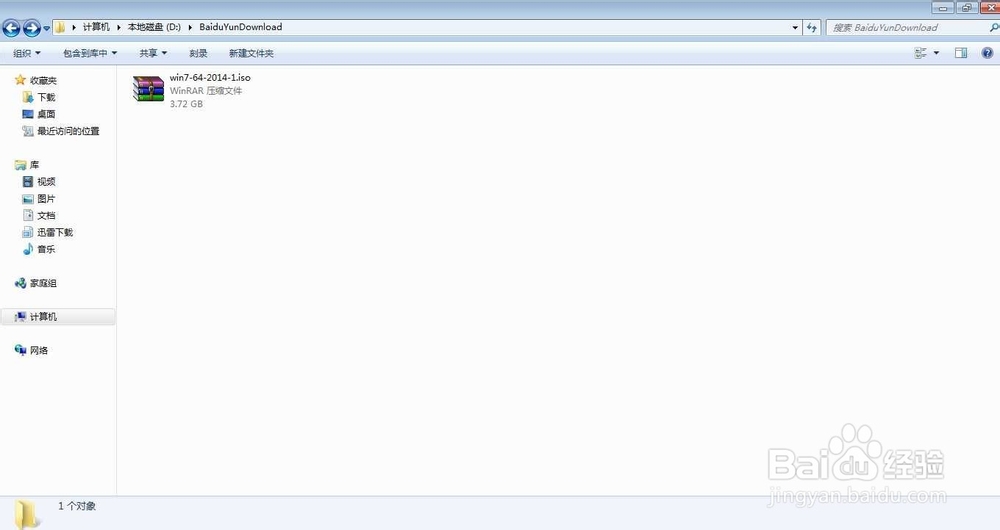Refresh the folder via address bar button
This screenshot has height=530, width=1000.
811,27
